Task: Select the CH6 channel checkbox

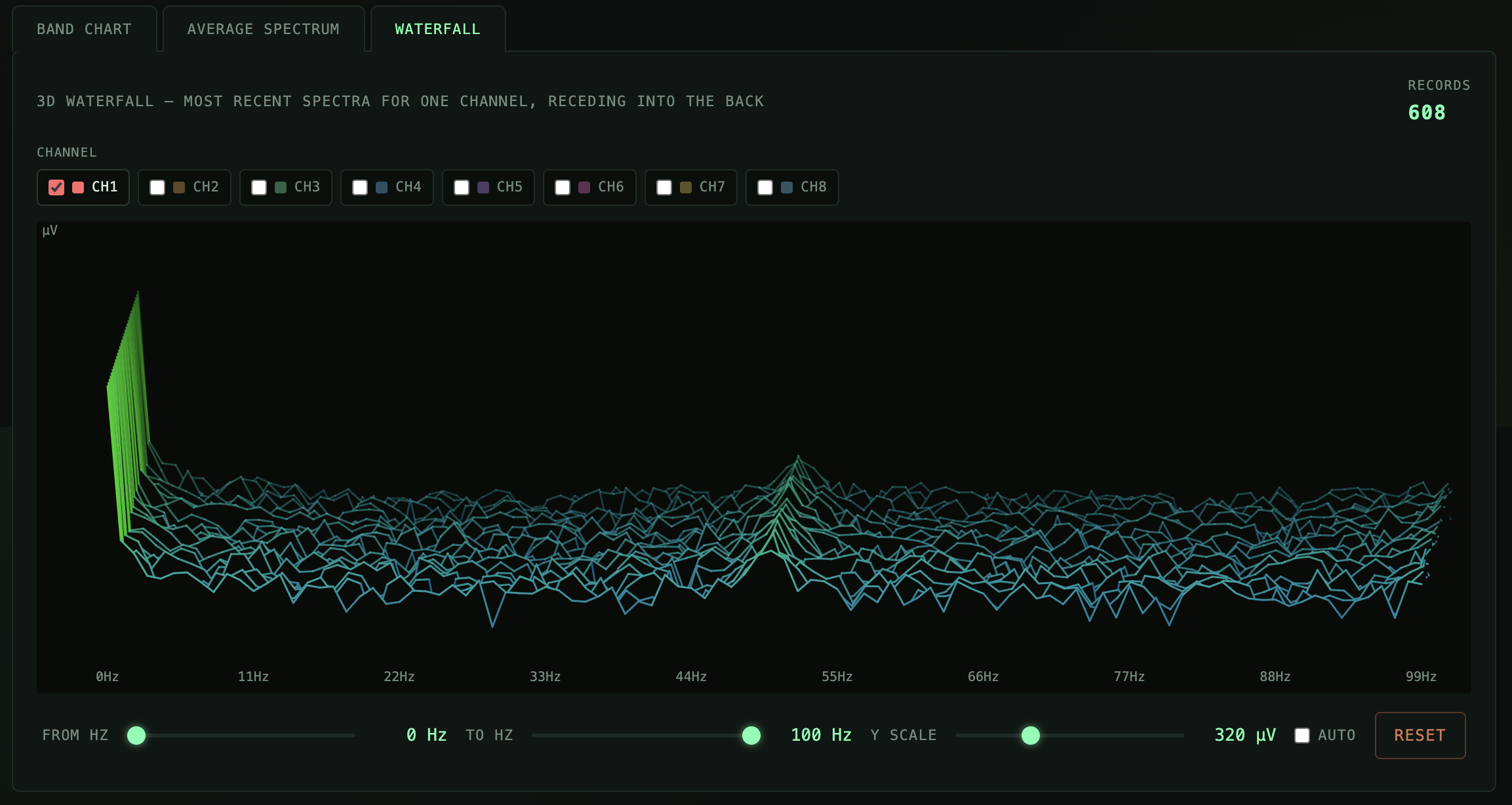Action: (563, 187)
